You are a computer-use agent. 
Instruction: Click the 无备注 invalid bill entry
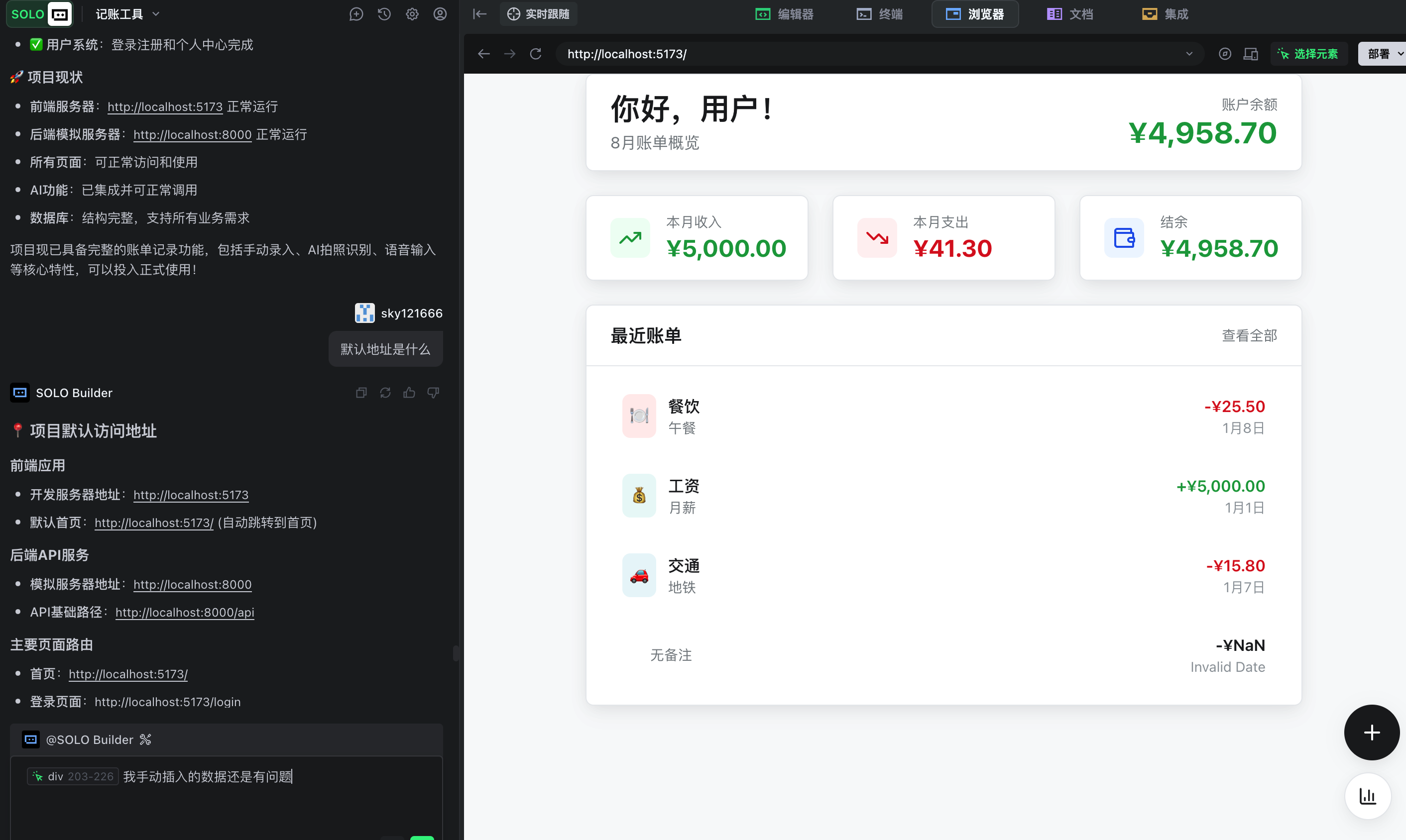pyautogui.click(x=943, y=655)
